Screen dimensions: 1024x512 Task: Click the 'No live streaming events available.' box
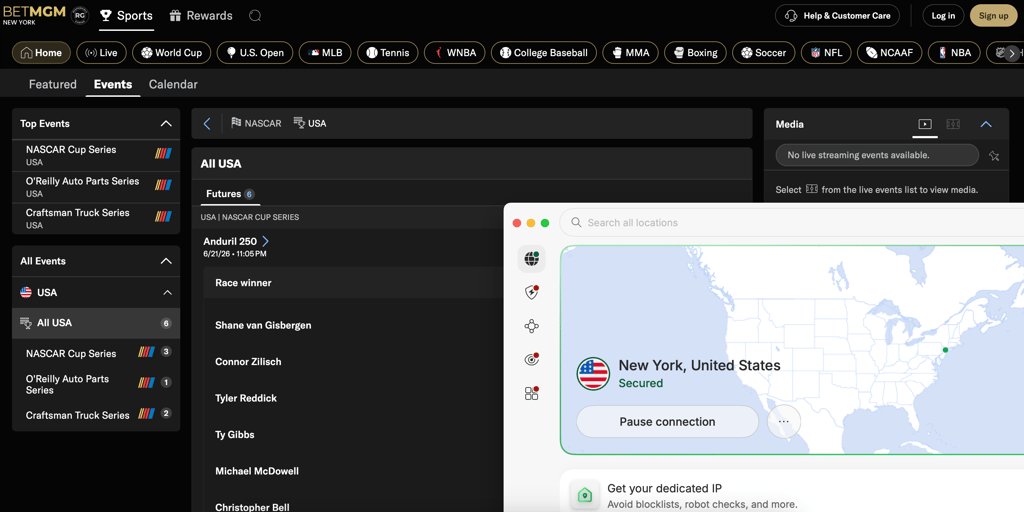[x=877, y=155]
